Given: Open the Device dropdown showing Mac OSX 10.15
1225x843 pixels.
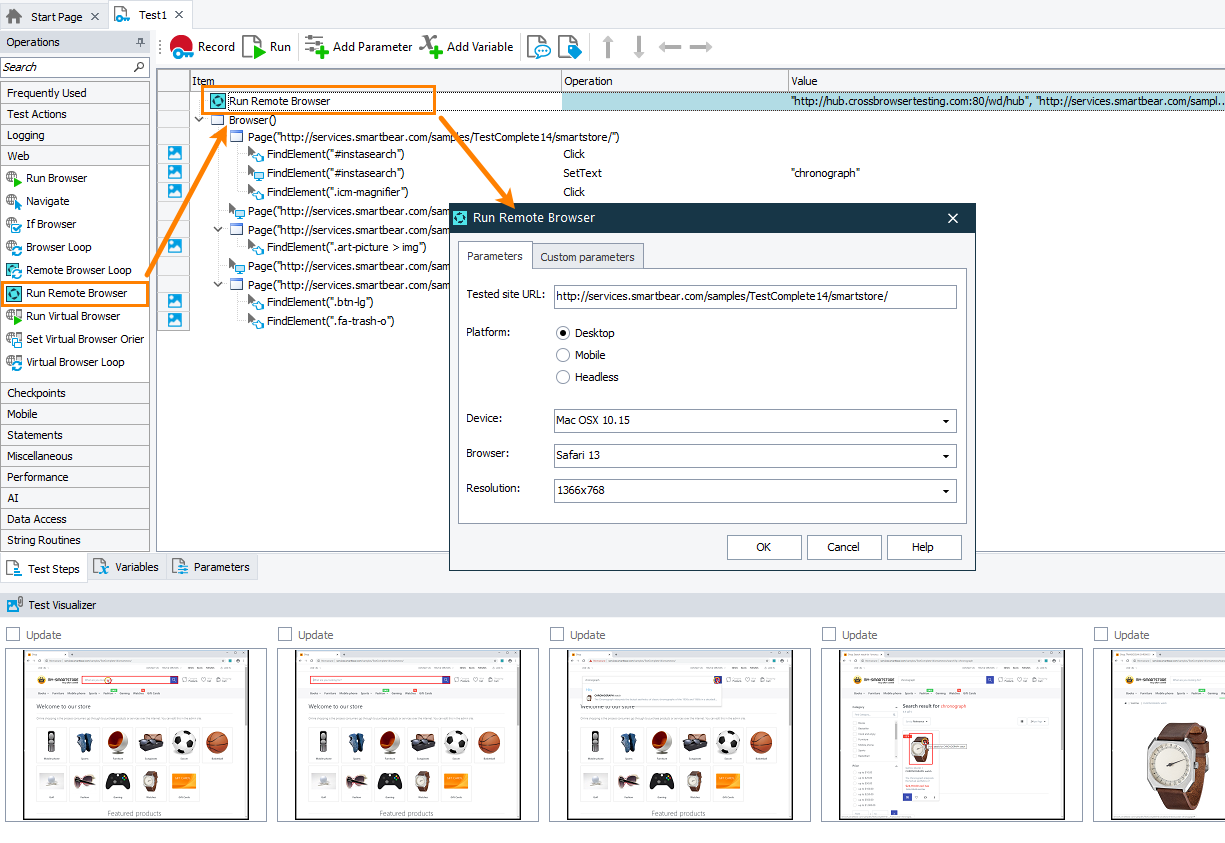Looking at the screenshot, I should point(945,420).
